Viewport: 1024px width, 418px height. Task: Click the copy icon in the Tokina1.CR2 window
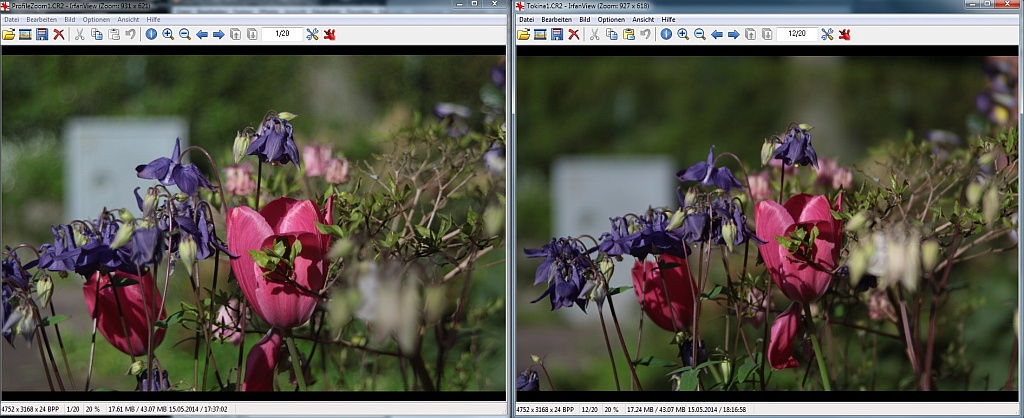tap(611, 34)
